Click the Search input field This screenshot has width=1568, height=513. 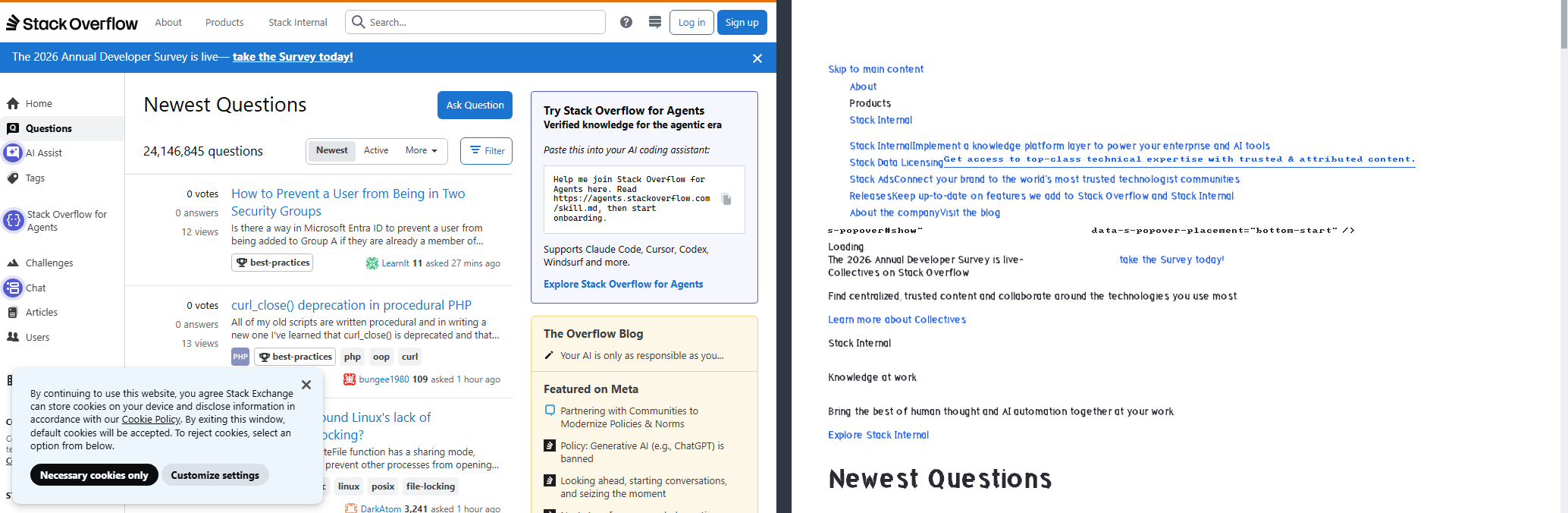(x=475, y=22)
